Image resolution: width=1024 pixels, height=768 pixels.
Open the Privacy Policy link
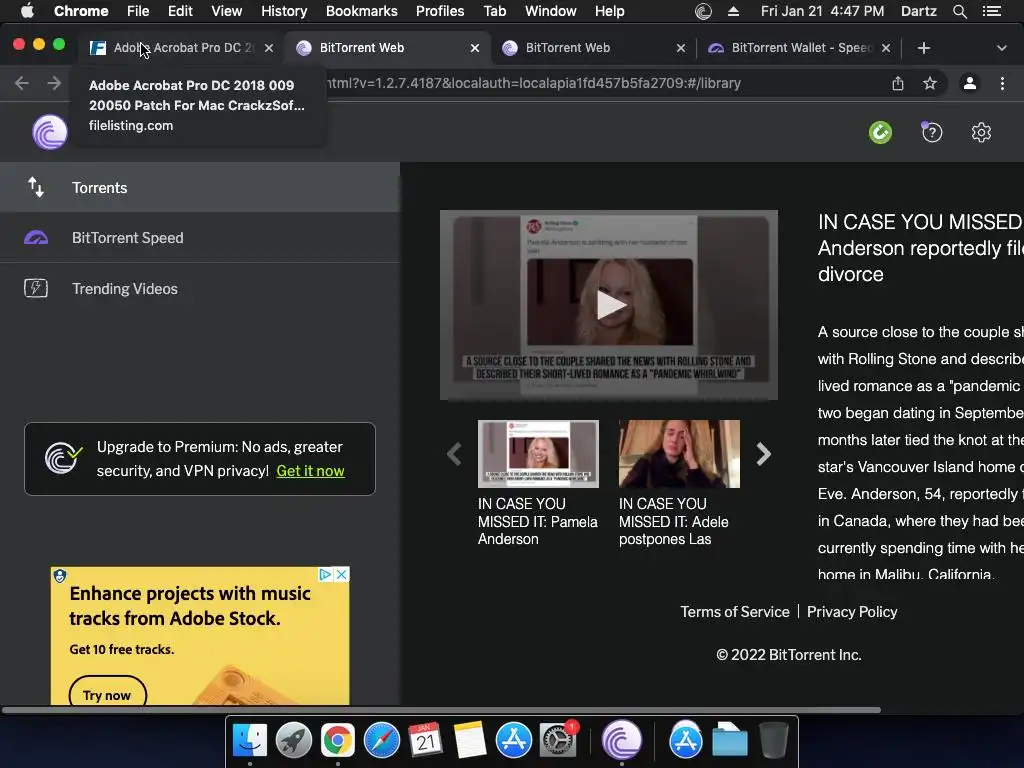click(852, 612)
